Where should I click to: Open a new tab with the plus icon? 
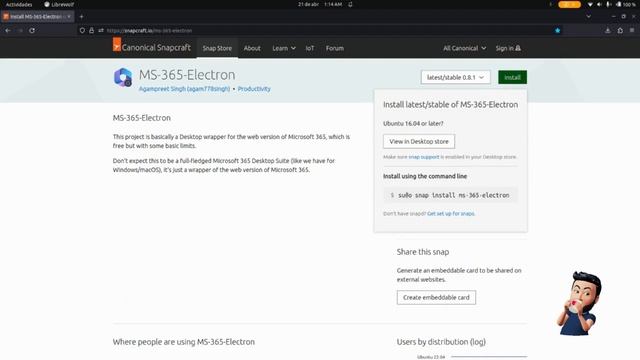tap(81, 17)
